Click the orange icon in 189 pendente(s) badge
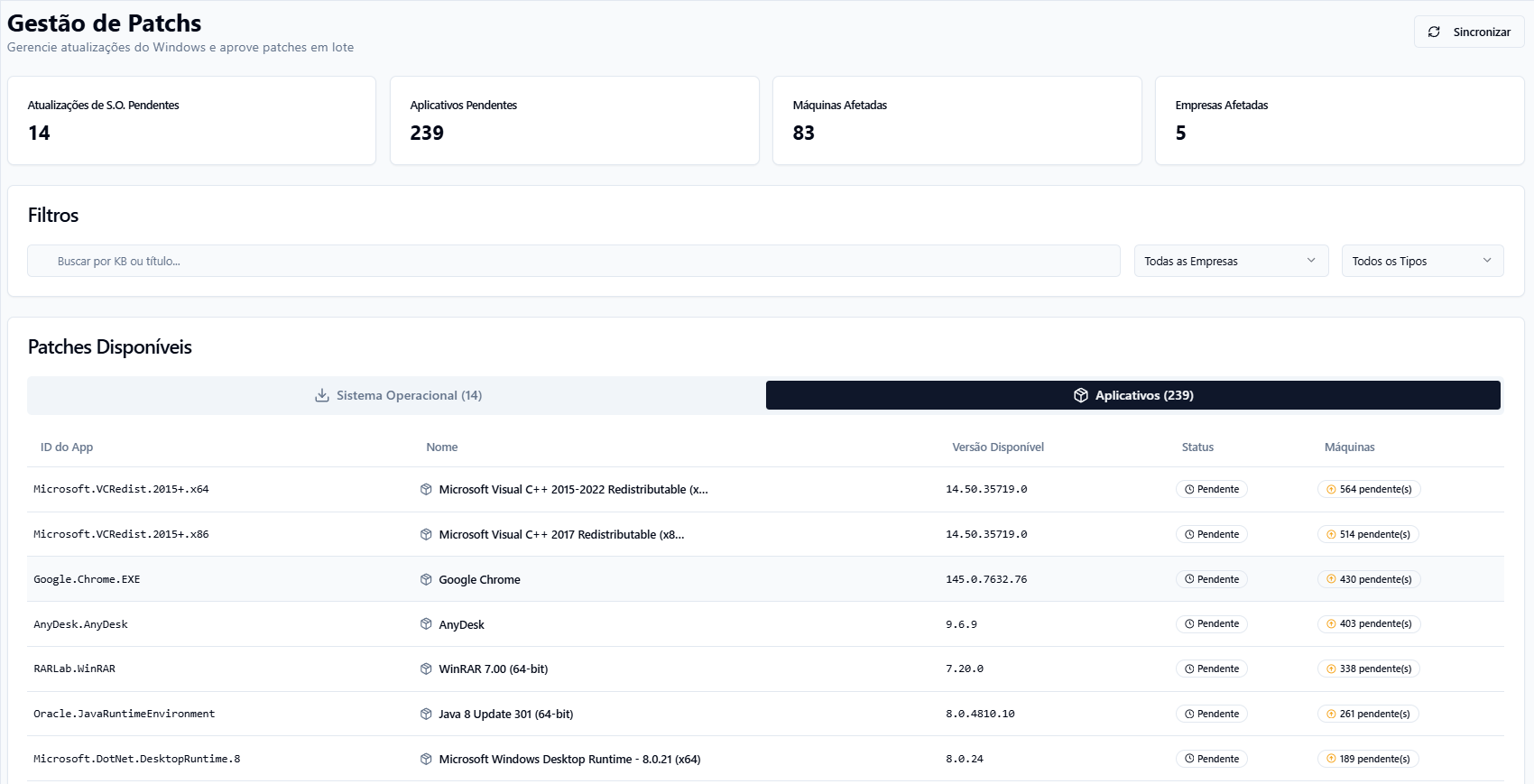 pos(1331,759)
